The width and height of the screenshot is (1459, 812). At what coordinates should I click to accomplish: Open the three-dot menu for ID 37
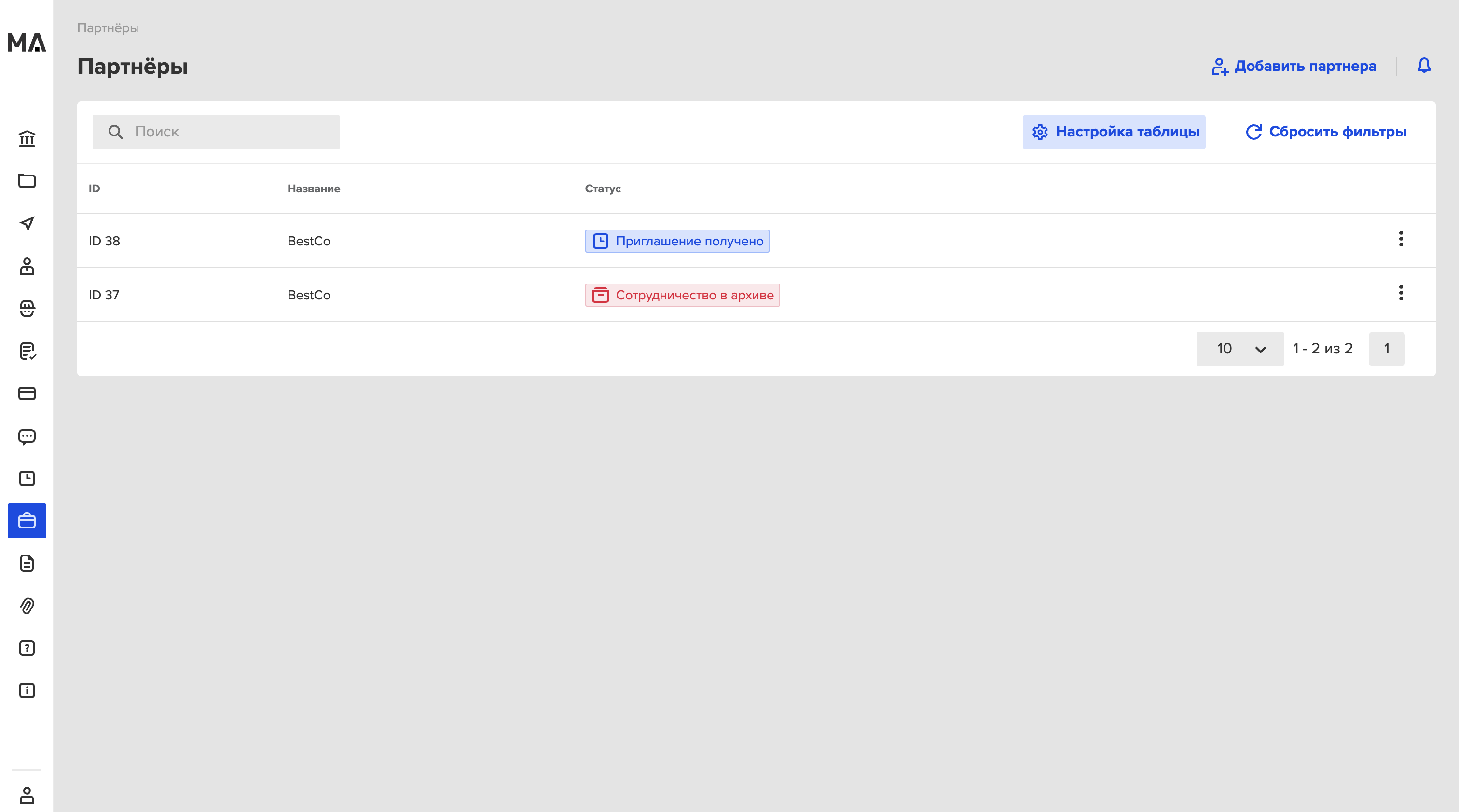(x=1400, y=293)
